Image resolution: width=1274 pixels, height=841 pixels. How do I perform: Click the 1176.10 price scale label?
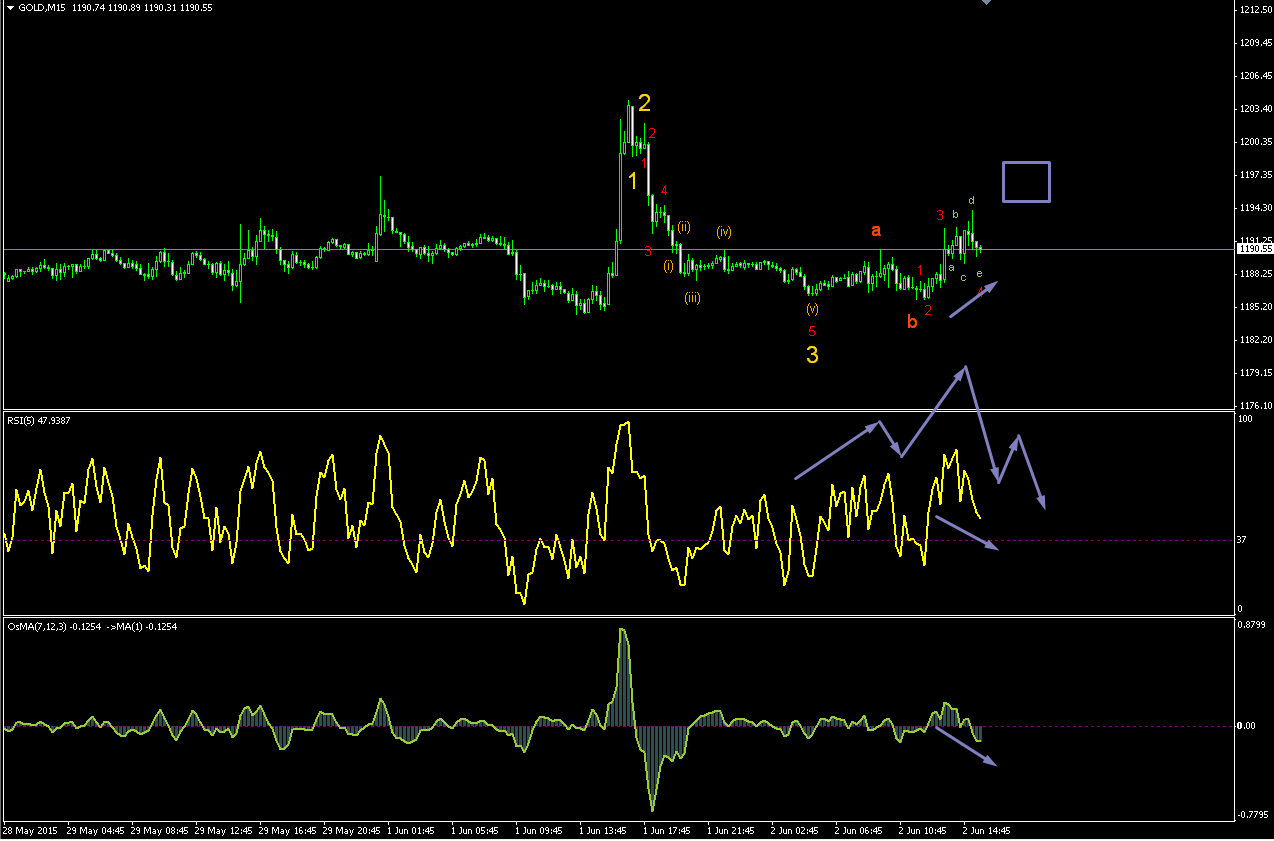[1254, 406]
